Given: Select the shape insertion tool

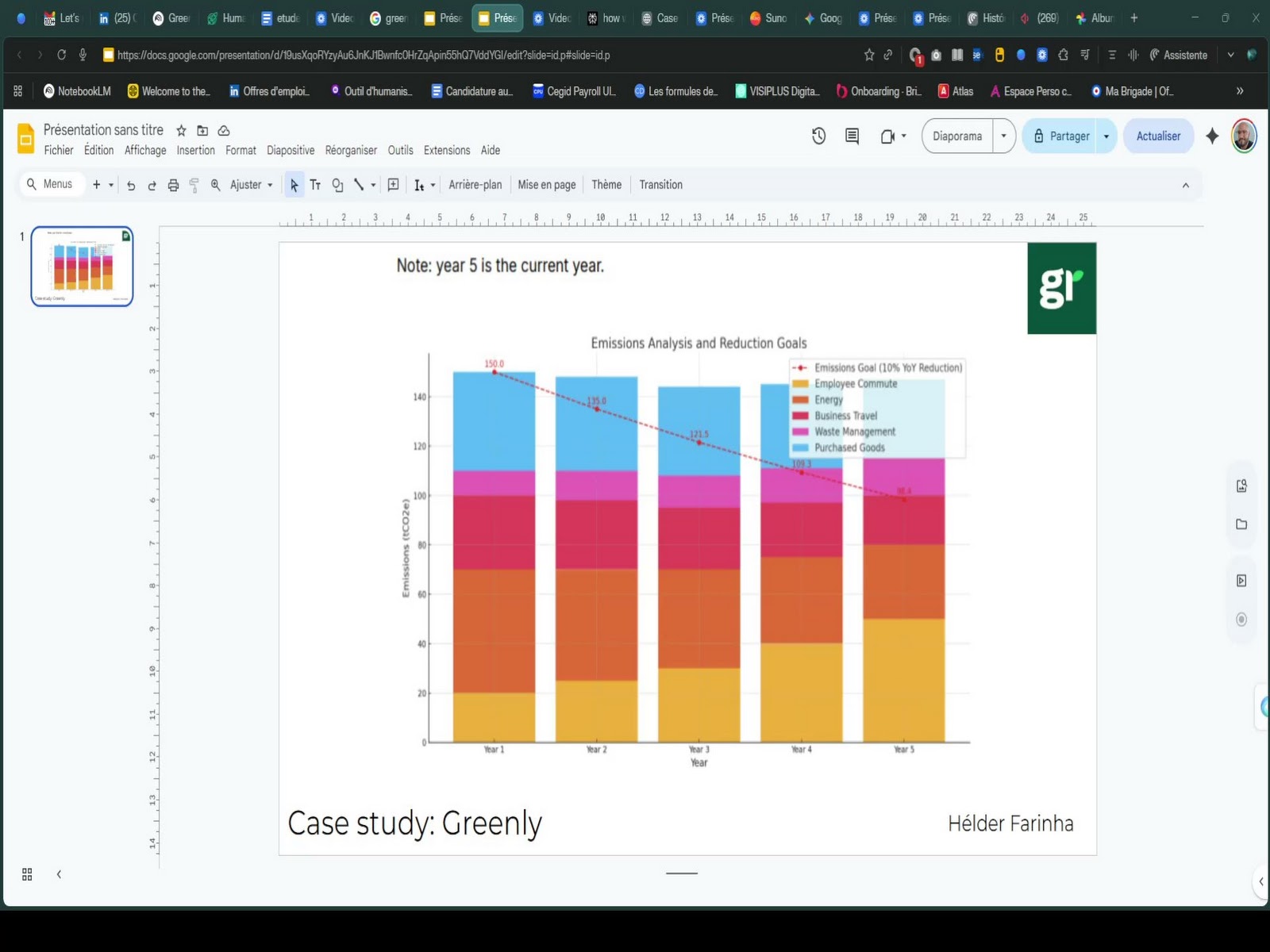Looking at the screenshot, I should pyautogui.click(x=337, y=185).
